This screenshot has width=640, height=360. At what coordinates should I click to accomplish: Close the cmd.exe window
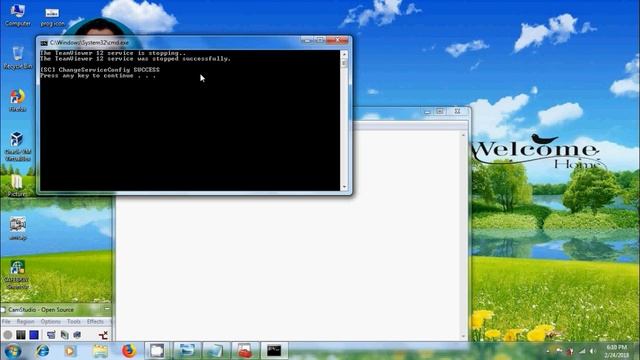tap(337, 40)
